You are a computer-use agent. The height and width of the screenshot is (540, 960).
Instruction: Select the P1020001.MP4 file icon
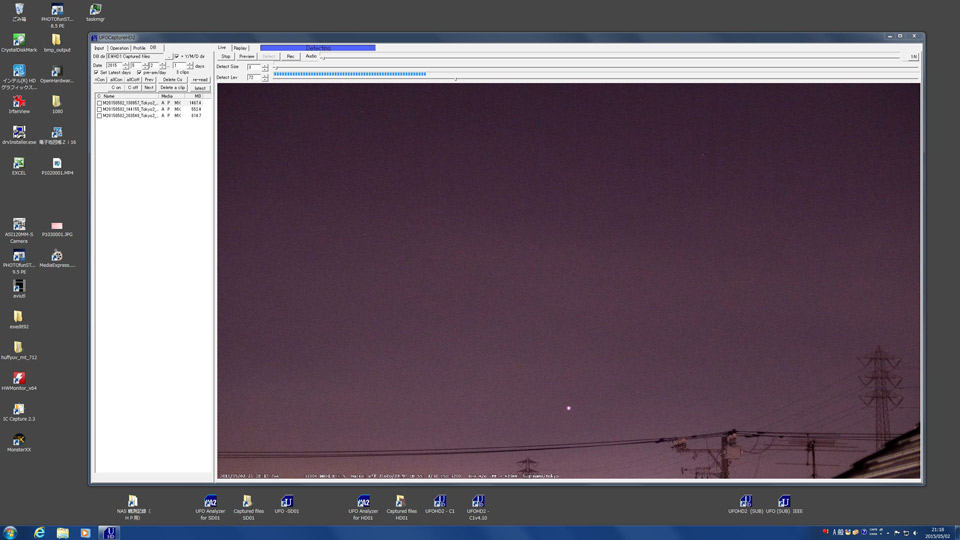pyautogui.click(x=57, y=166)
